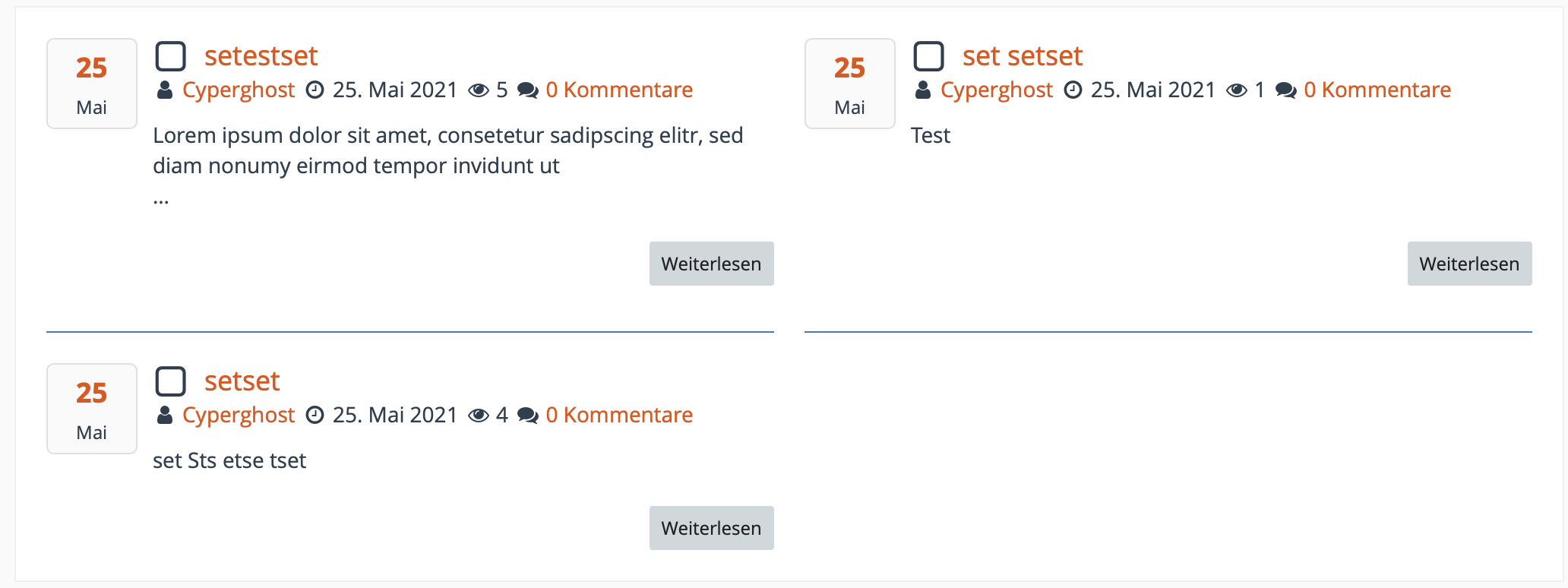Open 0 Kommentare of set setset post
Screen dimensions: 1568x588
(1377, 90)
